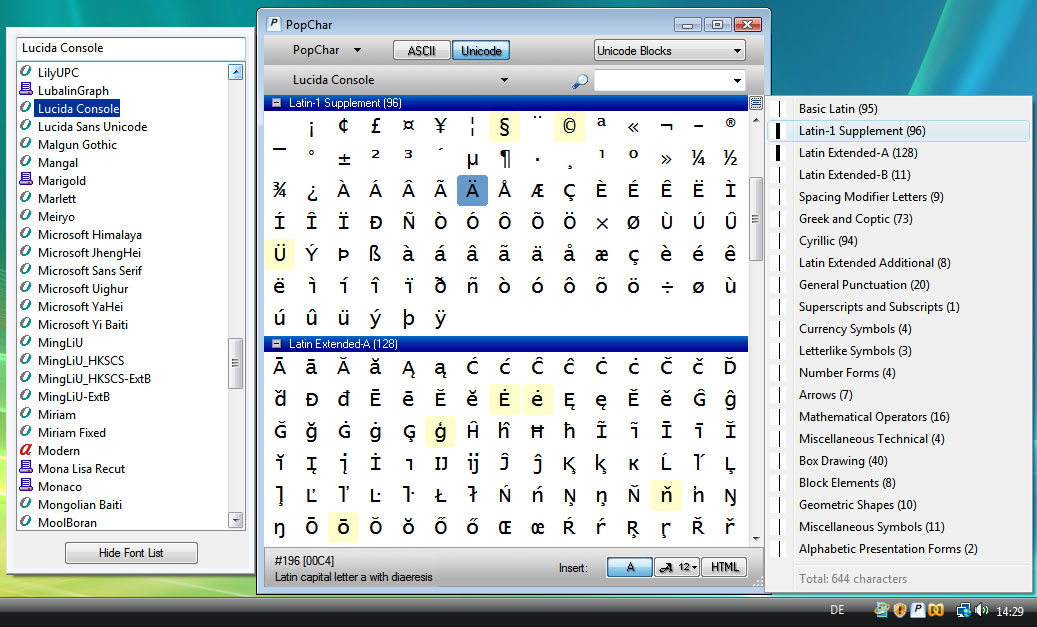Select the yen sign ¥ character

[440, 126]
